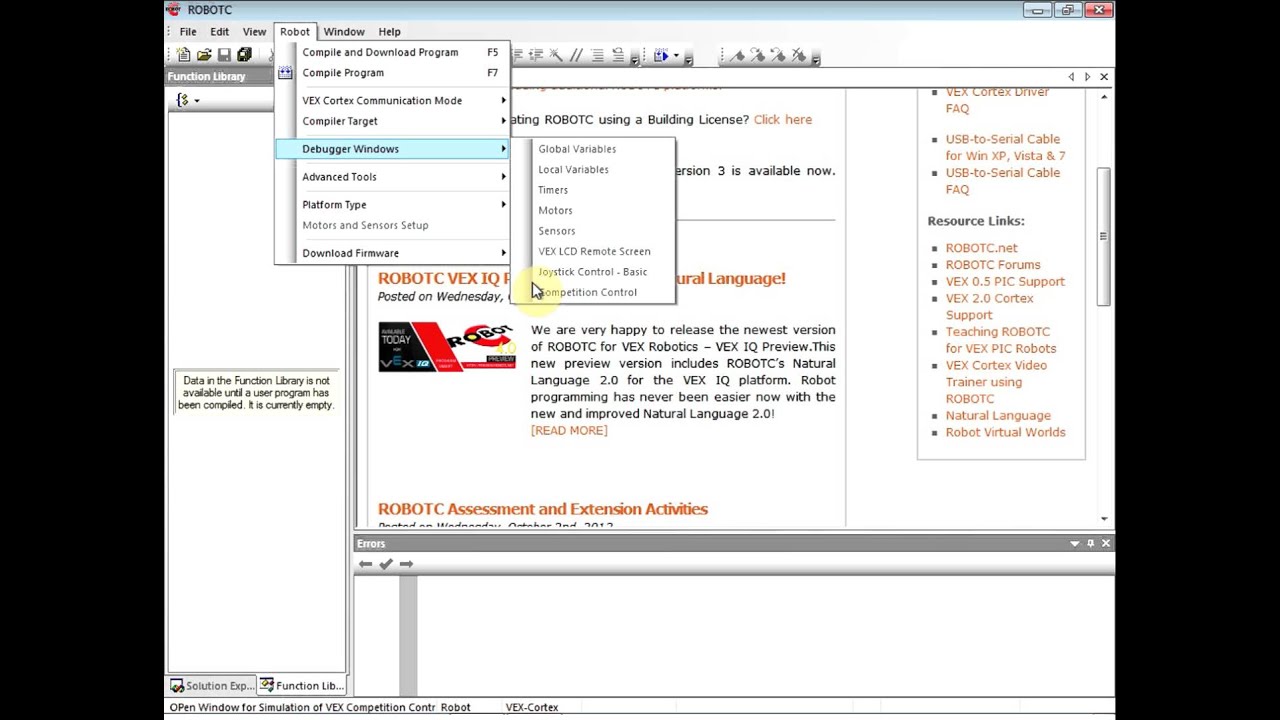Click the Save All toolbar icon
This screenshot has width=1280, height=720.
point(244,55)
